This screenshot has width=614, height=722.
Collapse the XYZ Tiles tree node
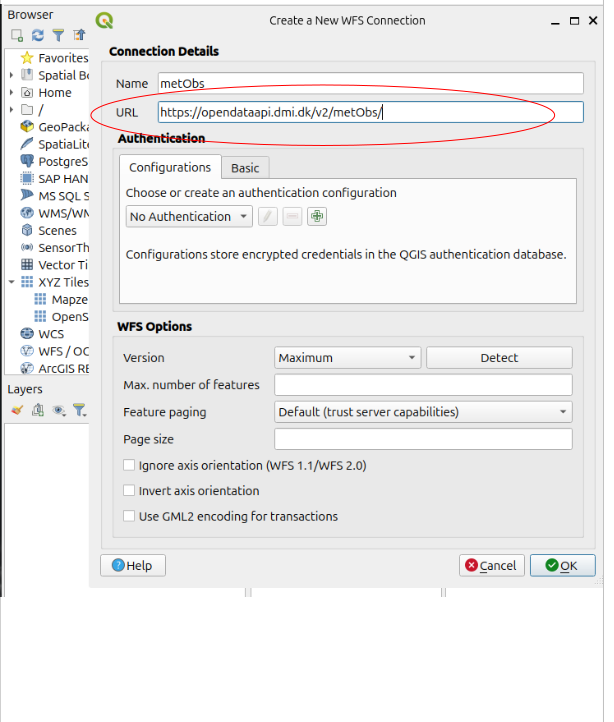[12, 283]
